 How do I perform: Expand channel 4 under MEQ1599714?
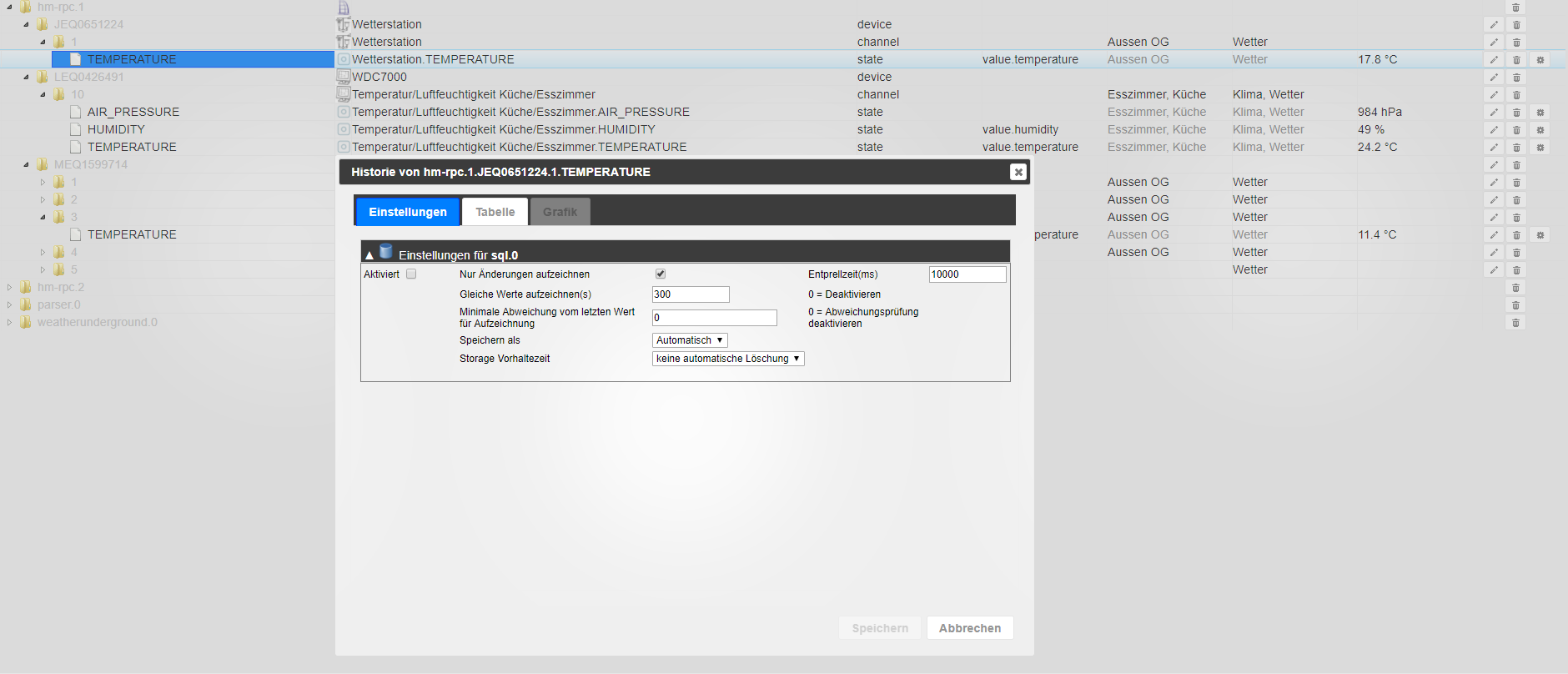pyautogui.click(x=43, y=252)
